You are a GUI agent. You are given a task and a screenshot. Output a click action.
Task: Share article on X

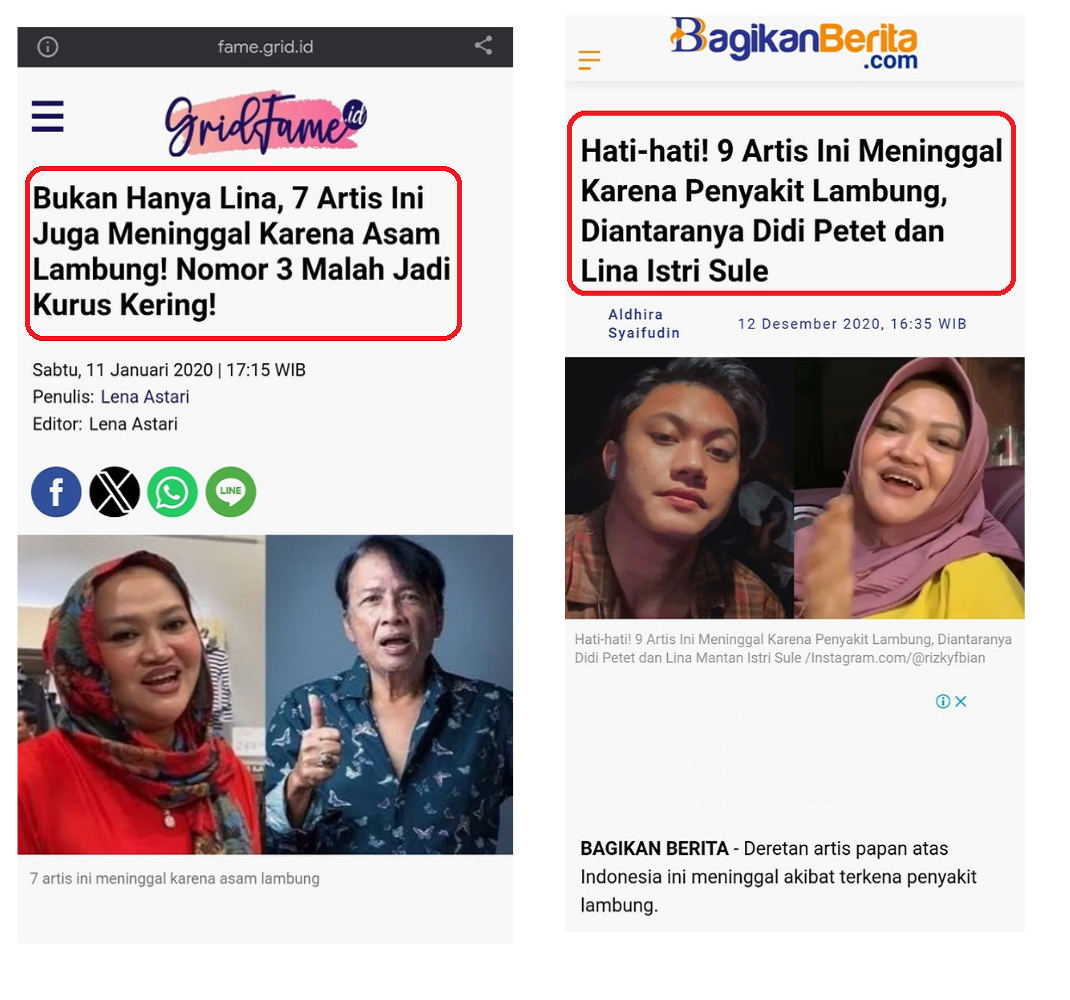[115, 491]
